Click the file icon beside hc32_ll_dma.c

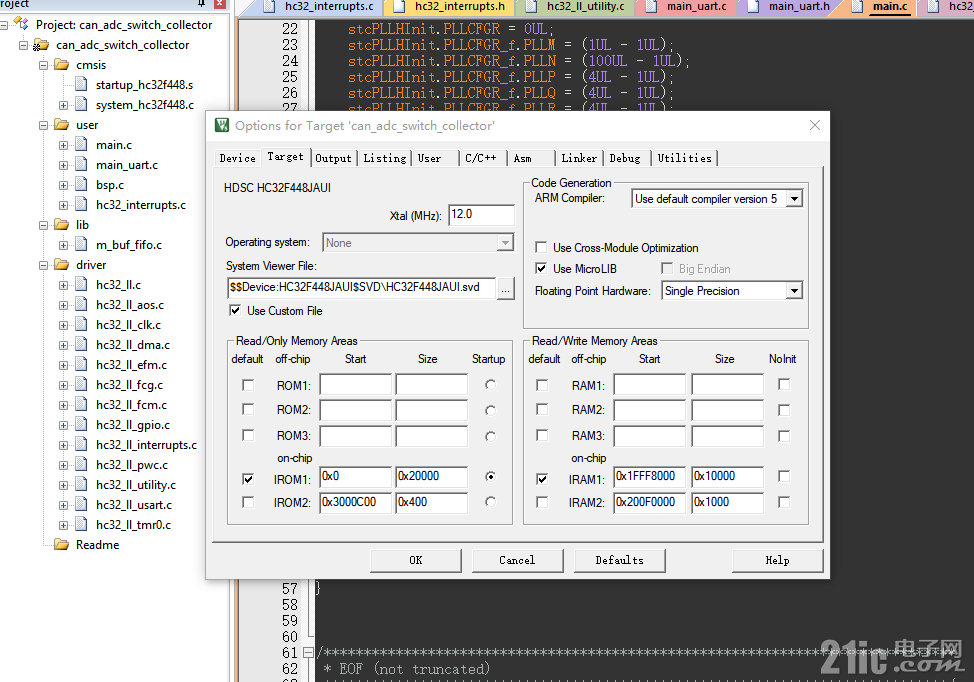coord(81,345)
